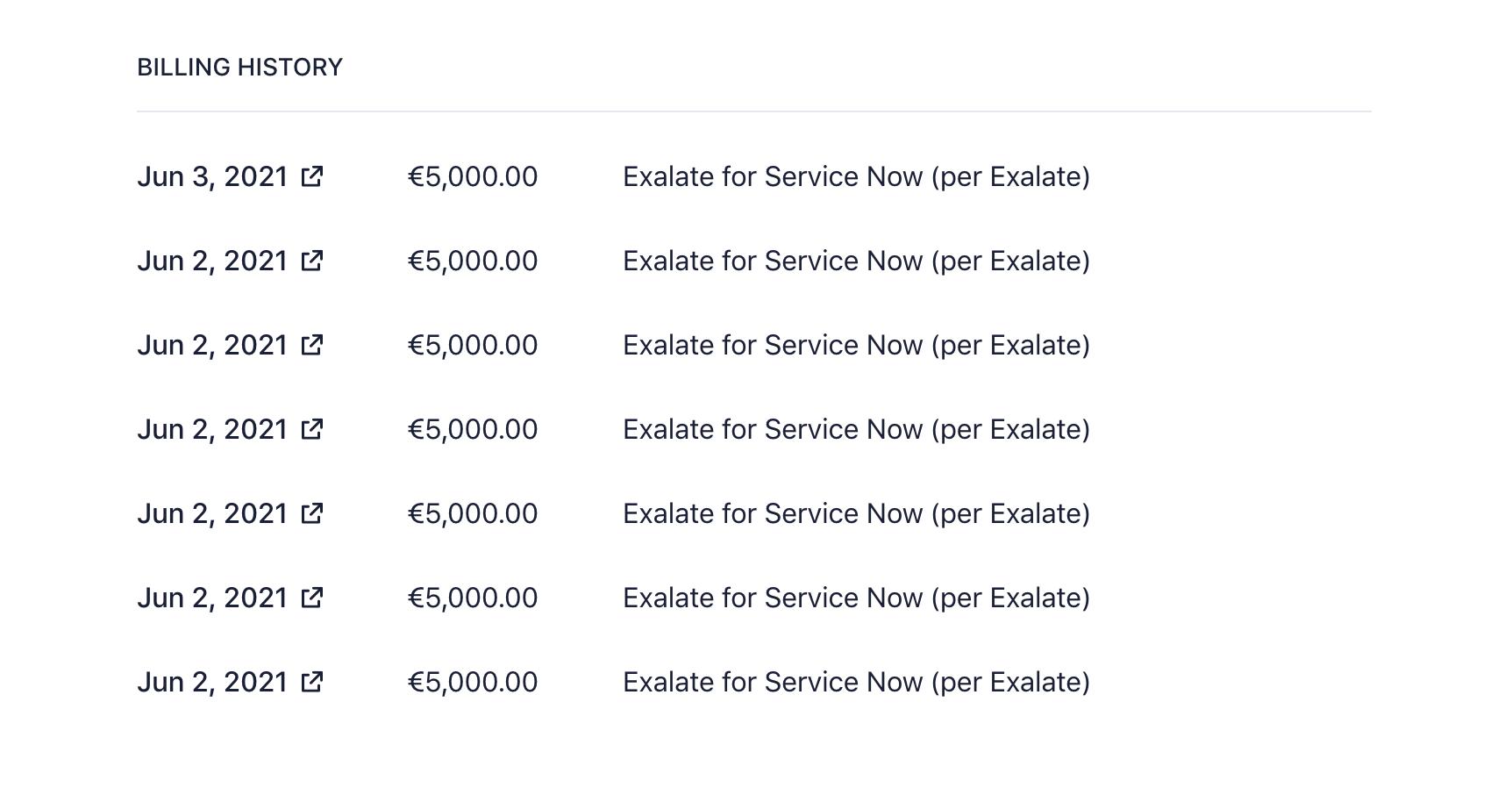Open invoice icon in the sixth billing row
Image resolution: width=1512 pixels, height=788 pixels.
[312, 598]
